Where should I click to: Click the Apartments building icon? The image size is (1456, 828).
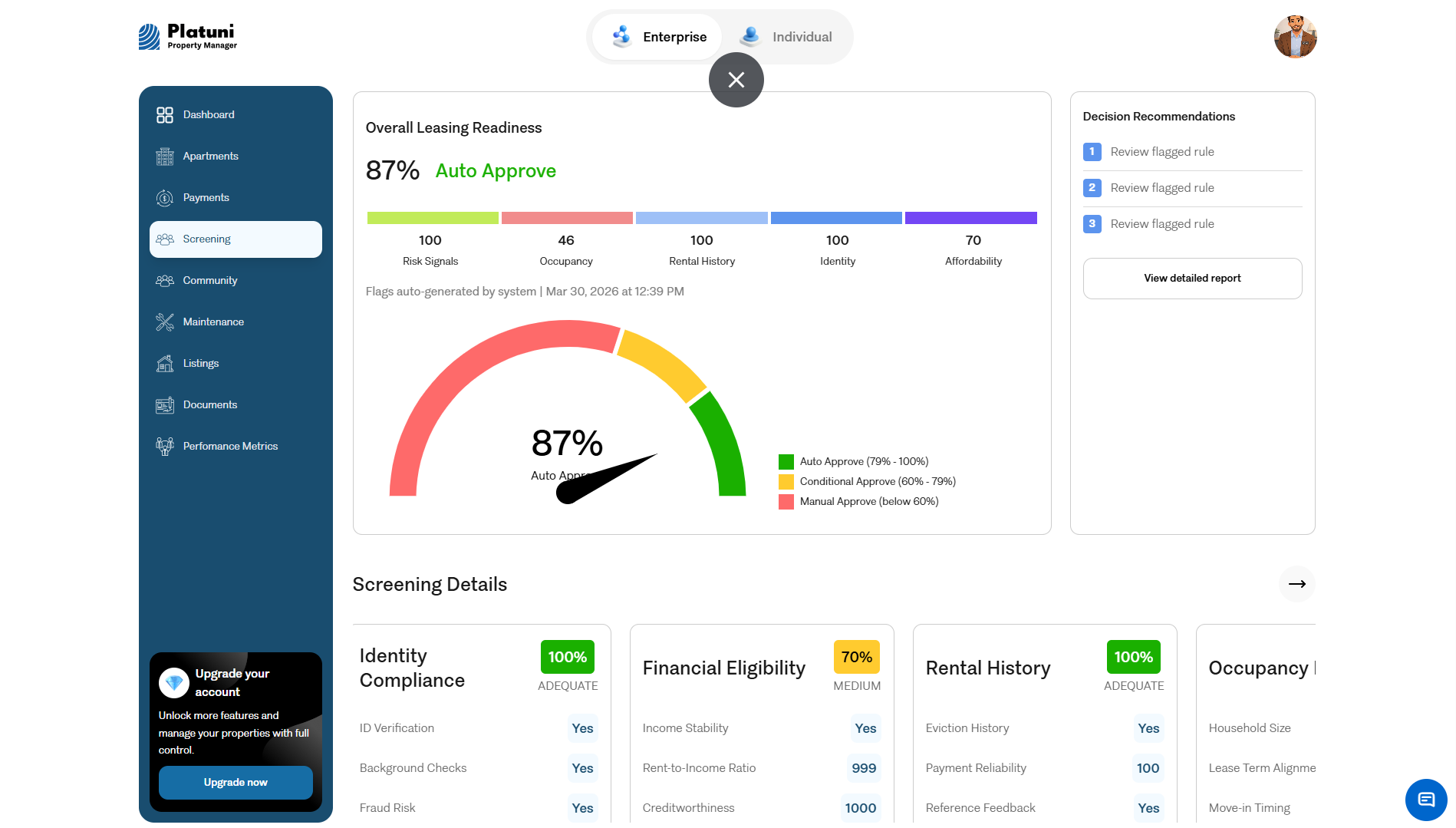[x=165, y=157]
